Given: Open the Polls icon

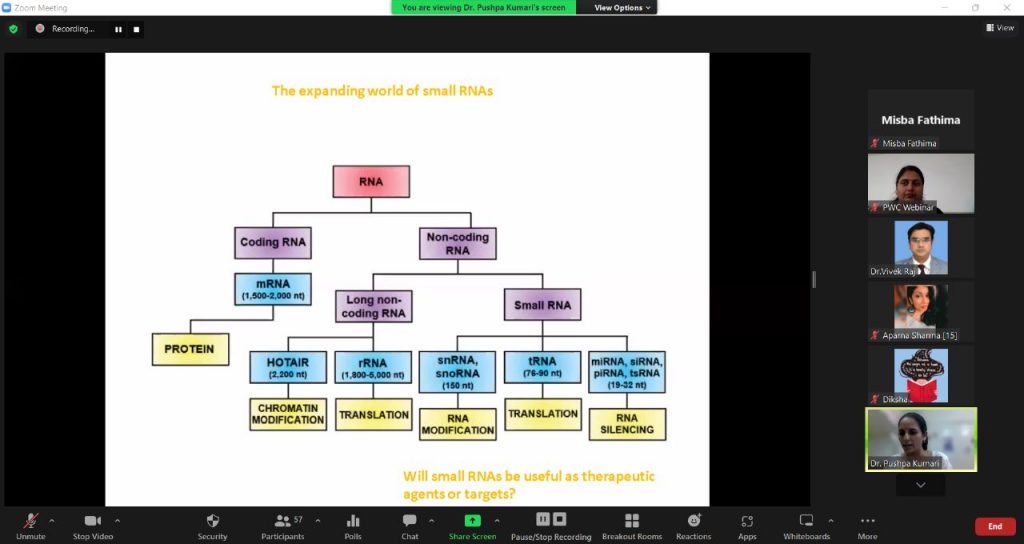Looking at the screenshot, I should (x=353, y=522).
